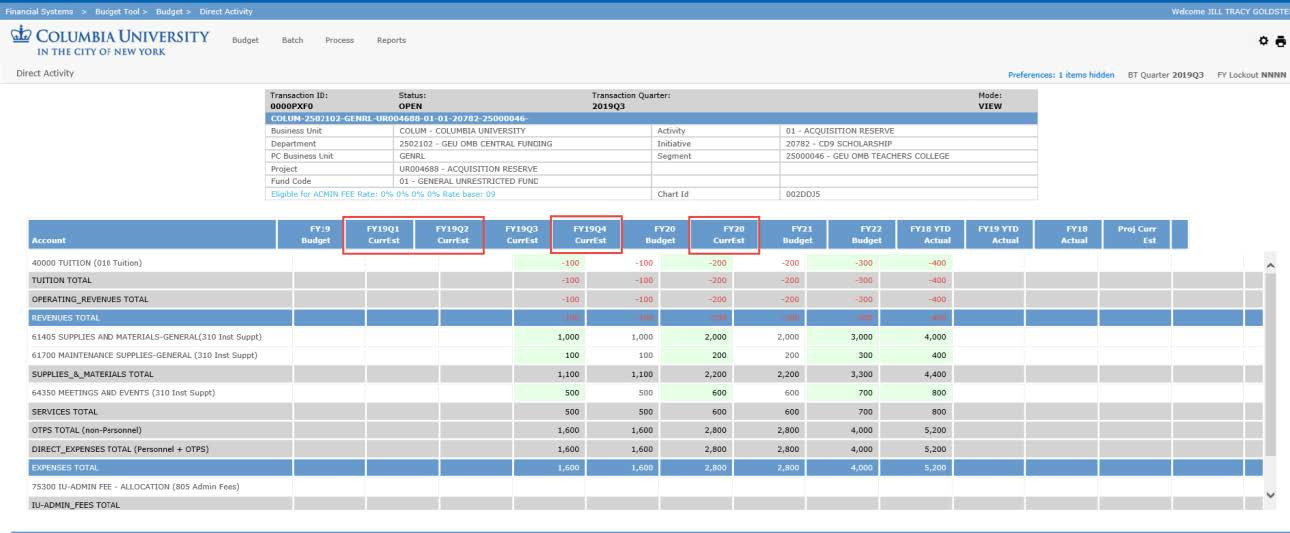Viewport: 1290px width, 533px height.
Task: Click the TUITION TOTAL row label
Action: 62,281
